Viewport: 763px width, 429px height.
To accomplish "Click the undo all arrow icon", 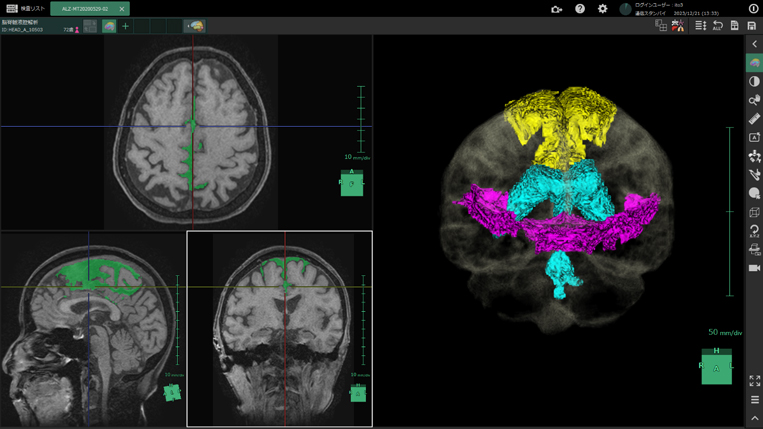I will [x=717, y=26].
